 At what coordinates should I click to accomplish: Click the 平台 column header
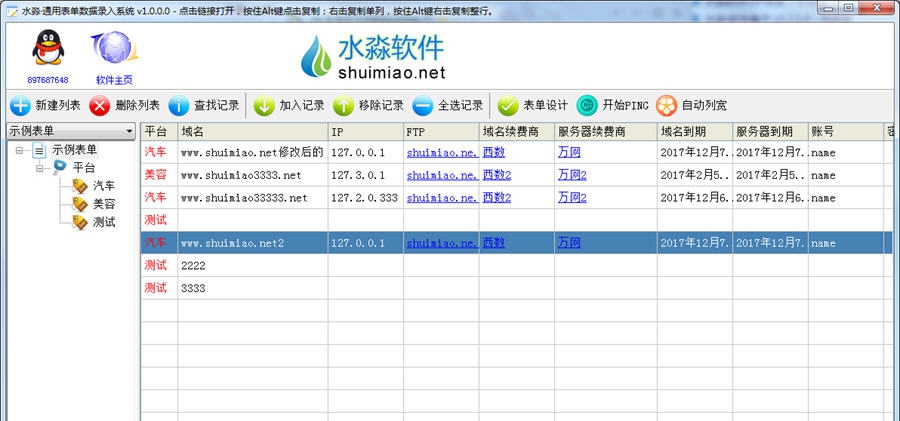[x=159, y=132]
